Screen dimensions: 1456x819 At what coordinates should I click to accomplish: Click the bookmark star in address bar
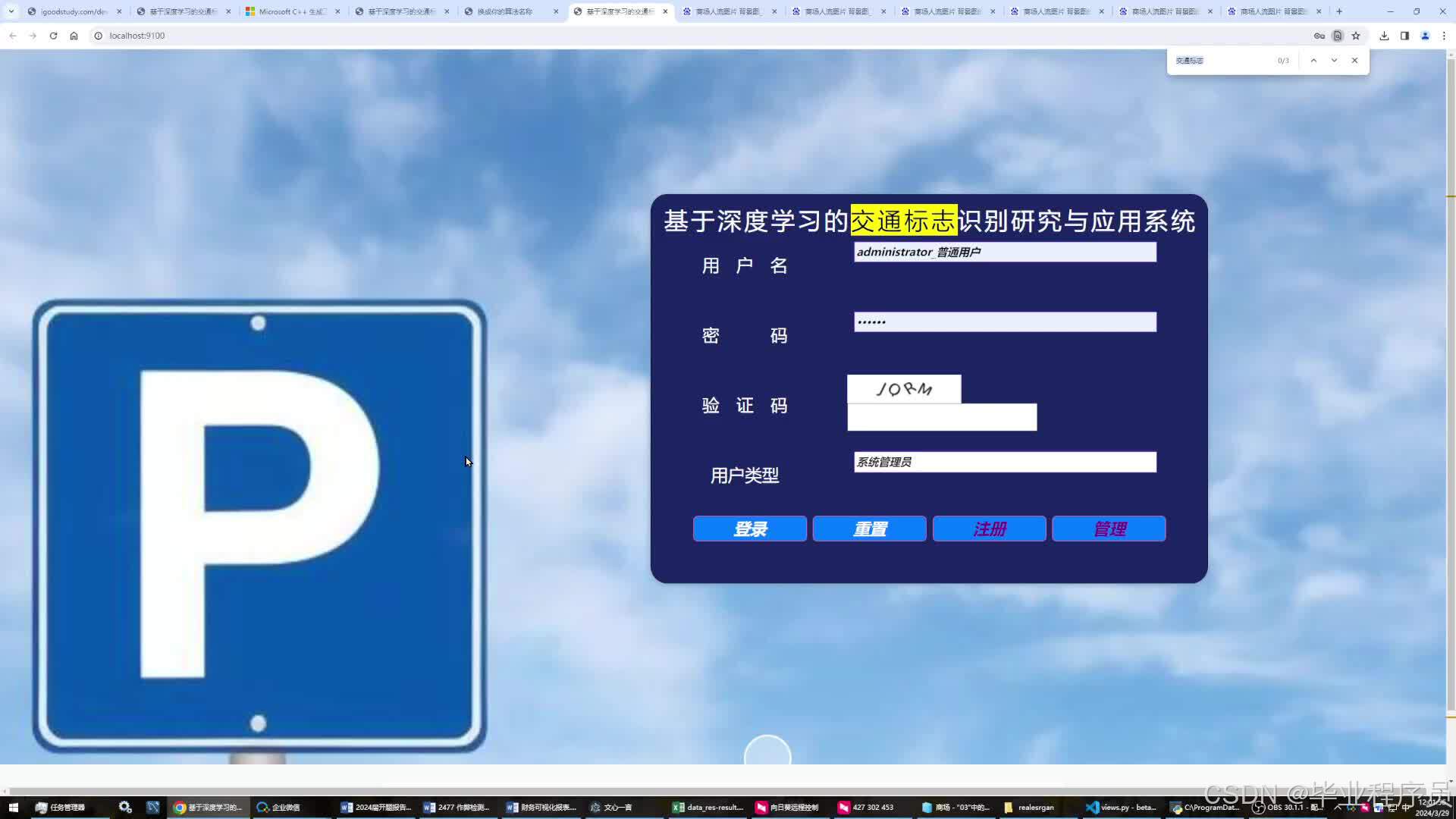tap(1356, 36)
